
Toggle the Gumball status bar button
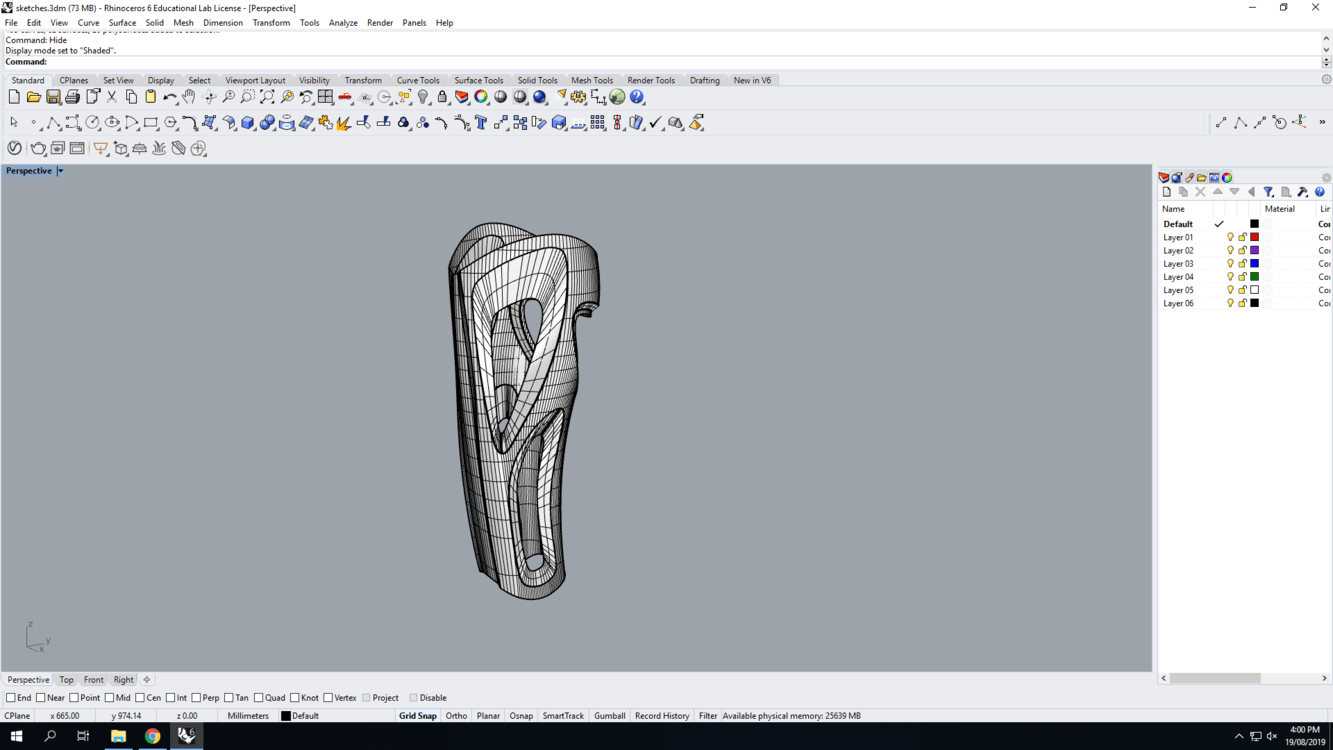609,716
